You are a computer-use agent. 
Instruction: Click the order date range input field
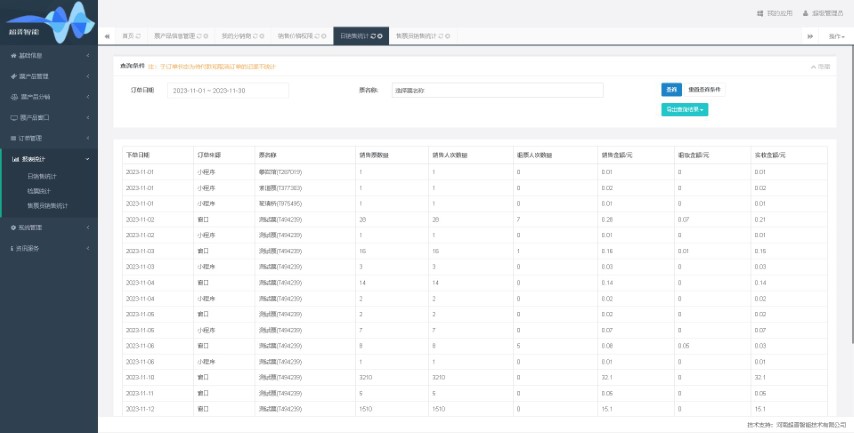click(x=228, y=90)
